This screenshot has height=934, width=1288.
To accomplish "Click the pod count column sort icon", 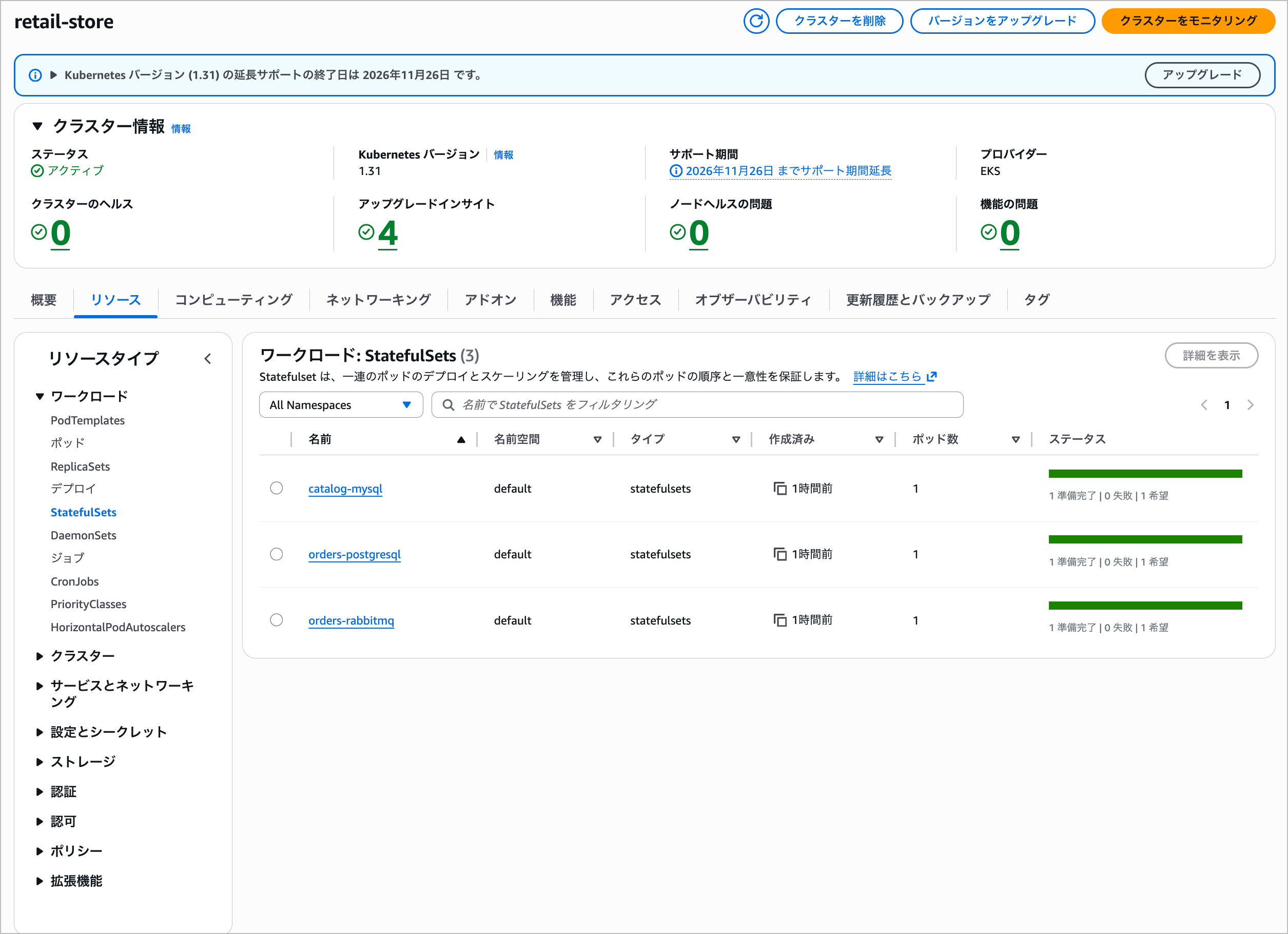I will 1016,439.
